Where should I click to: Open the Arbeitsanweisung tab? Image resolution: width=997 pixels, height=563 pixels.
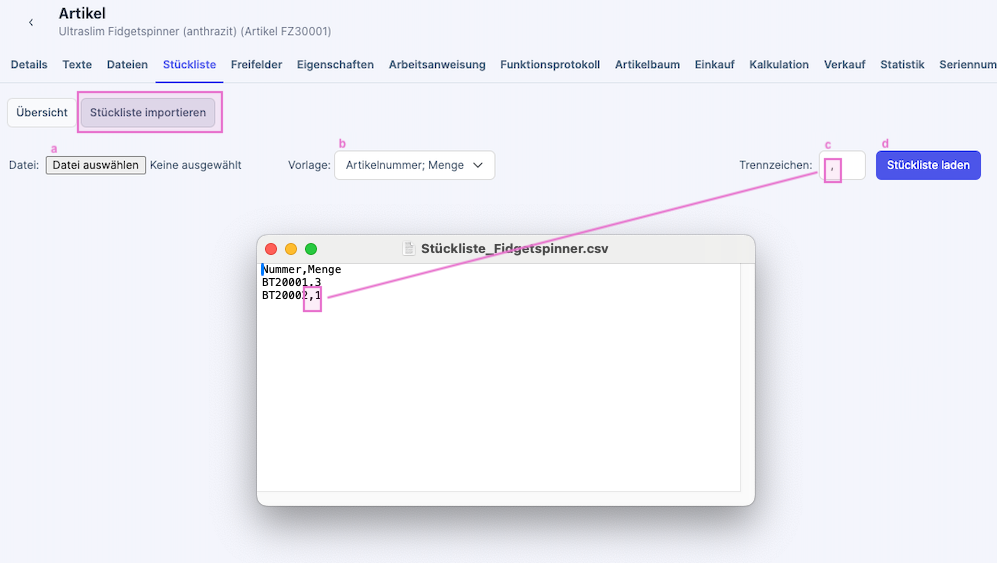tap(437, 65)
